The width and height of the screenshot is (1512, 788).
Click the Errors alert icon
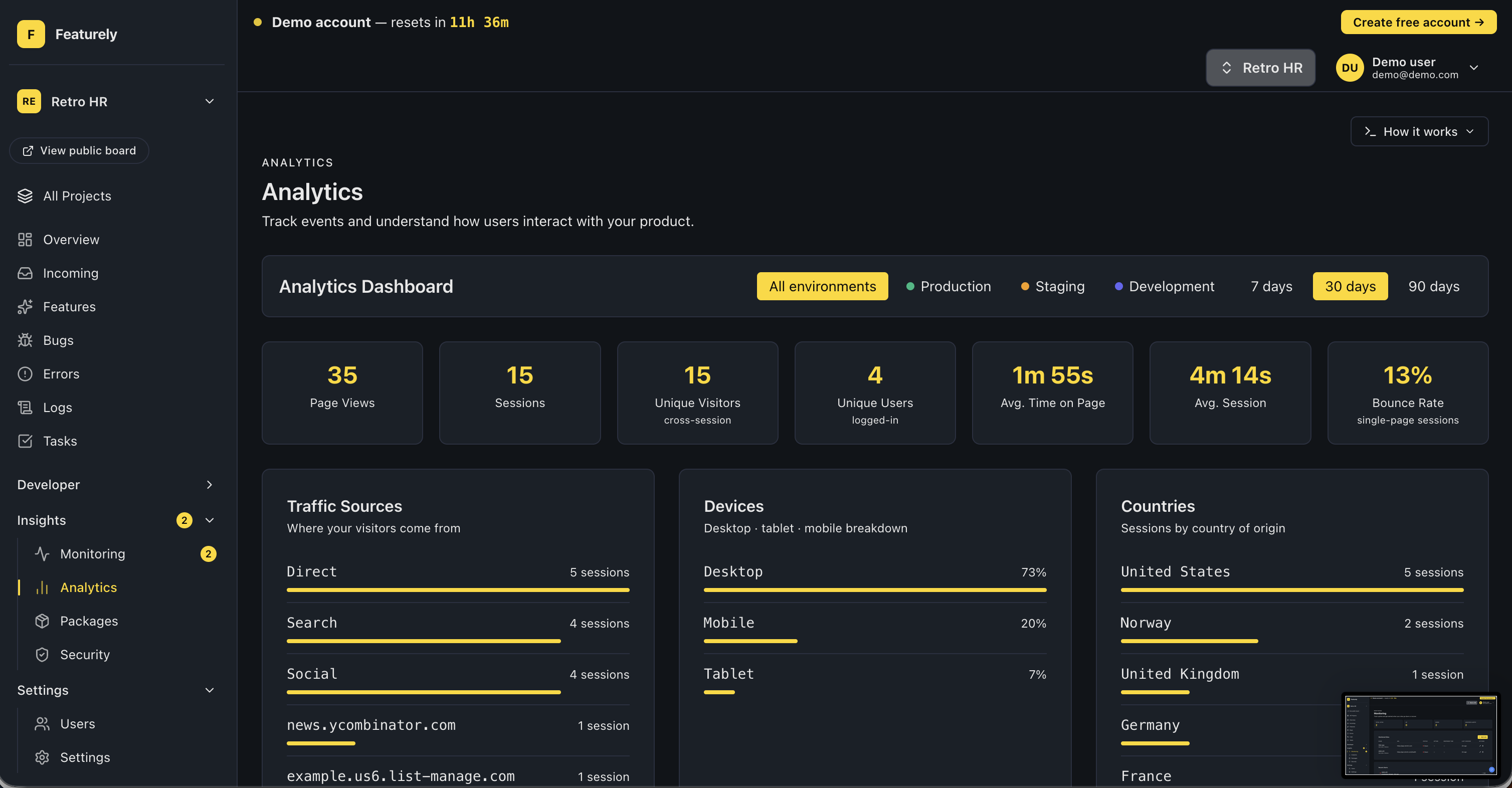pyautogui.click(x=25, y=374)
